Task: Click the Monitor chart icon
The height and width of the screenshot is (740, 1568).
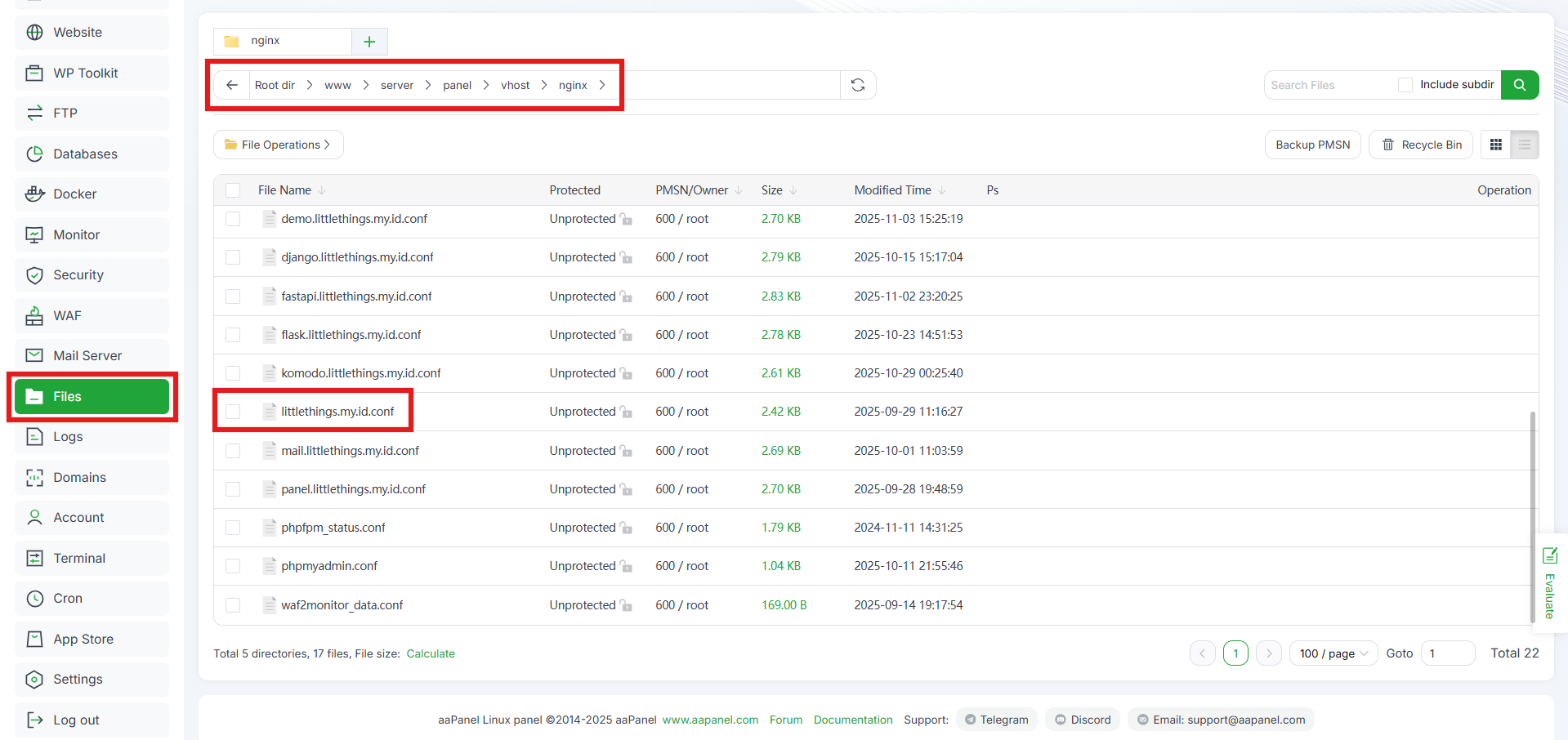Action: click(x=34, y=234)
